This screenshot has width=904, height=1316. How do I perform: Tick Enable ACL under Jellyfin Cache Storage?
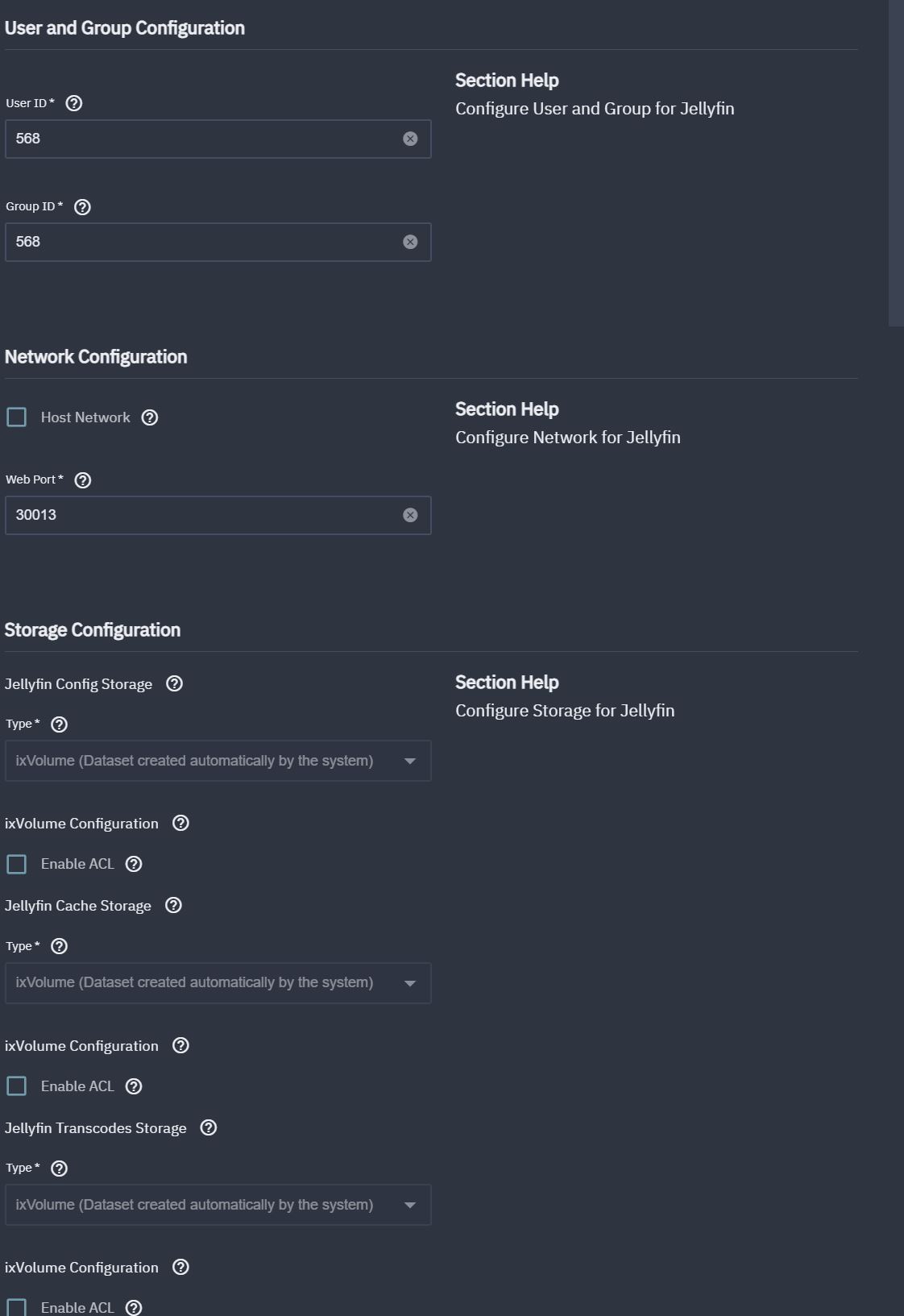pyautogui.click(x=16, y=1086)
